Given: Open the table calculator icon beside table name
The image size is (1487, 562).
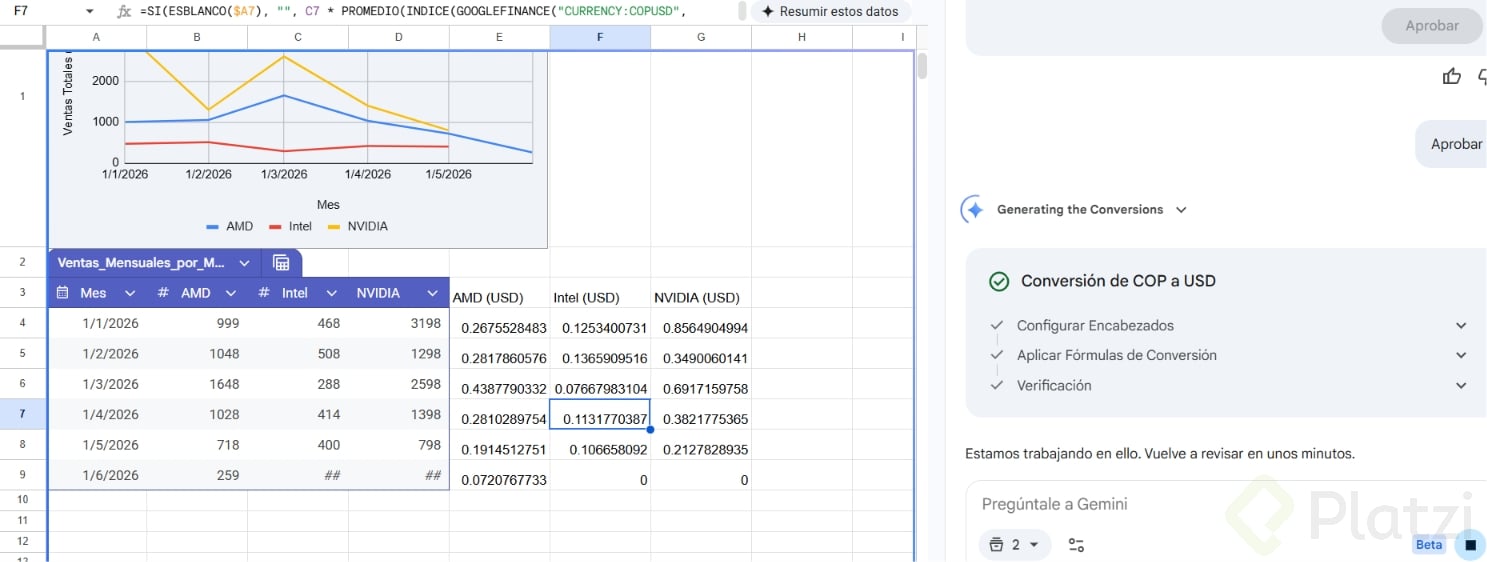Looking at the screenshot, I should tap(281, 263).
